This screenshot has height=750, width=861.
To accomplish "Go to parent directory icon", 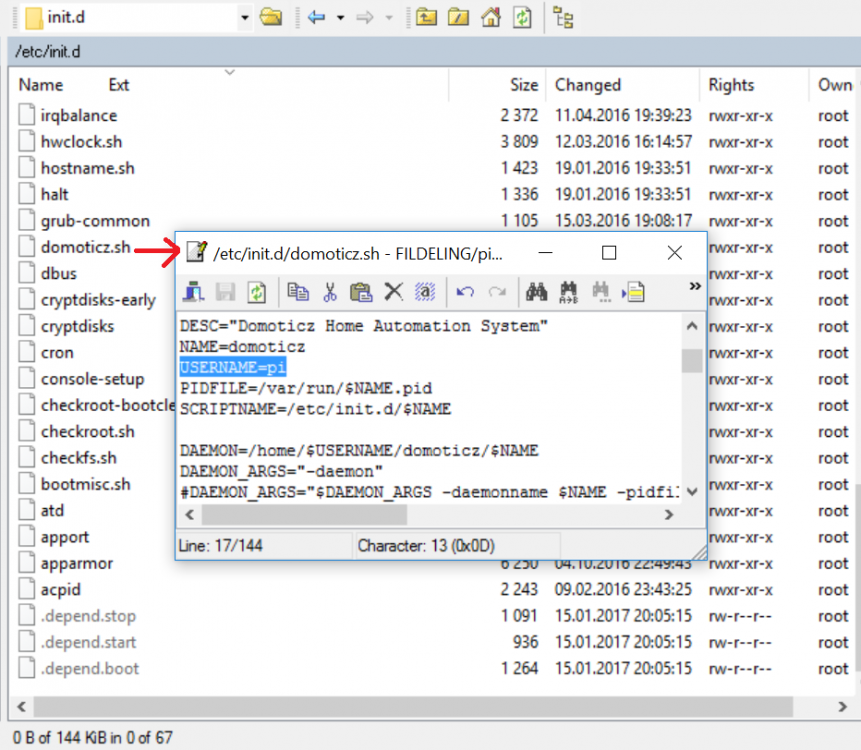I will pyautogui.click(x=427, y=17).
